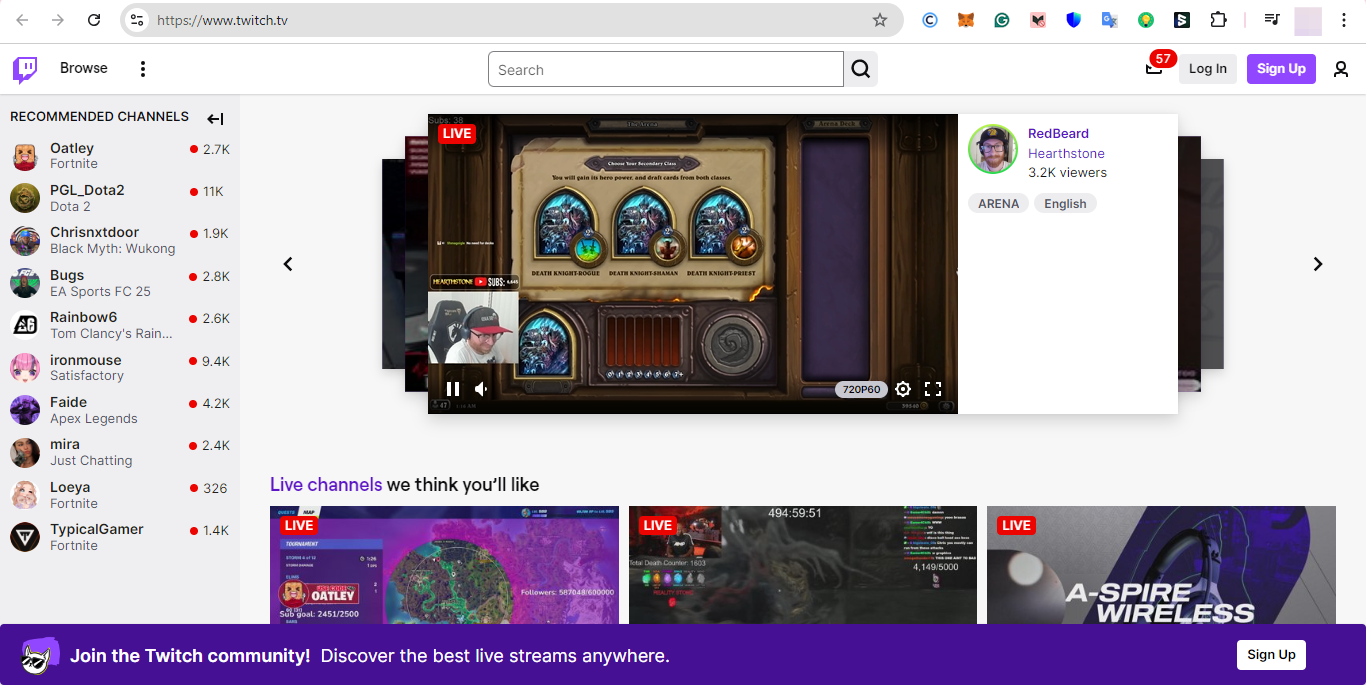Focus the Search input field

(666, 69)
